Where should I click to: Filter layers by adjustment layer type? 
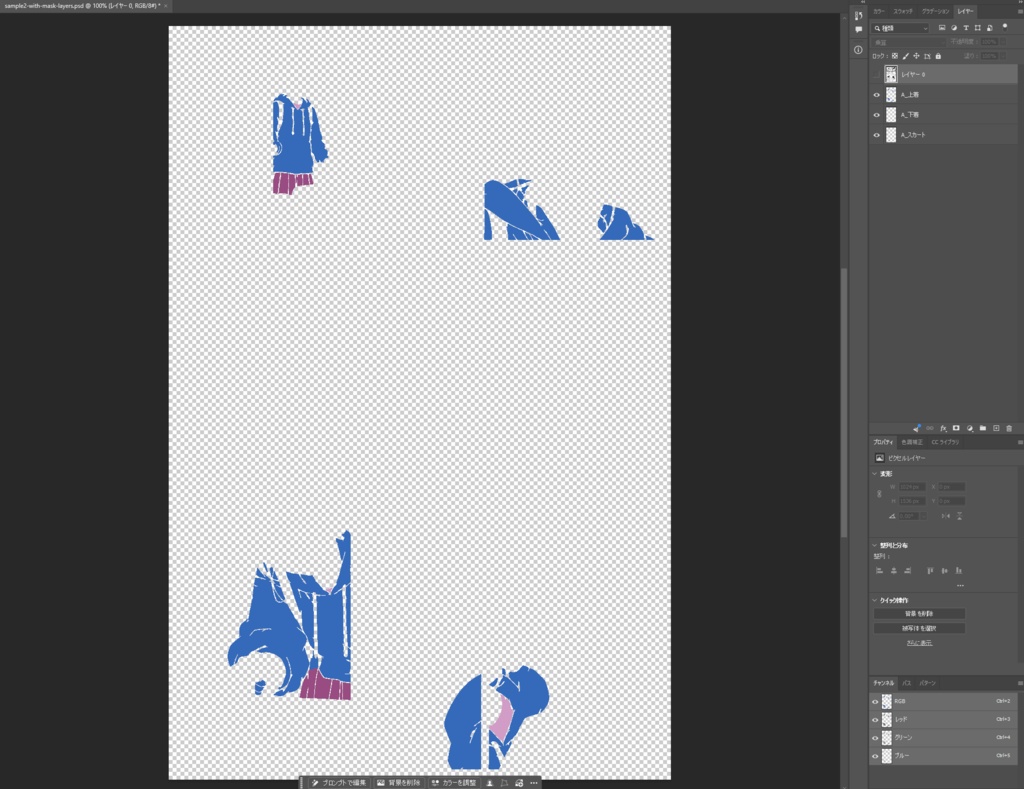click(x=954, y=28)
